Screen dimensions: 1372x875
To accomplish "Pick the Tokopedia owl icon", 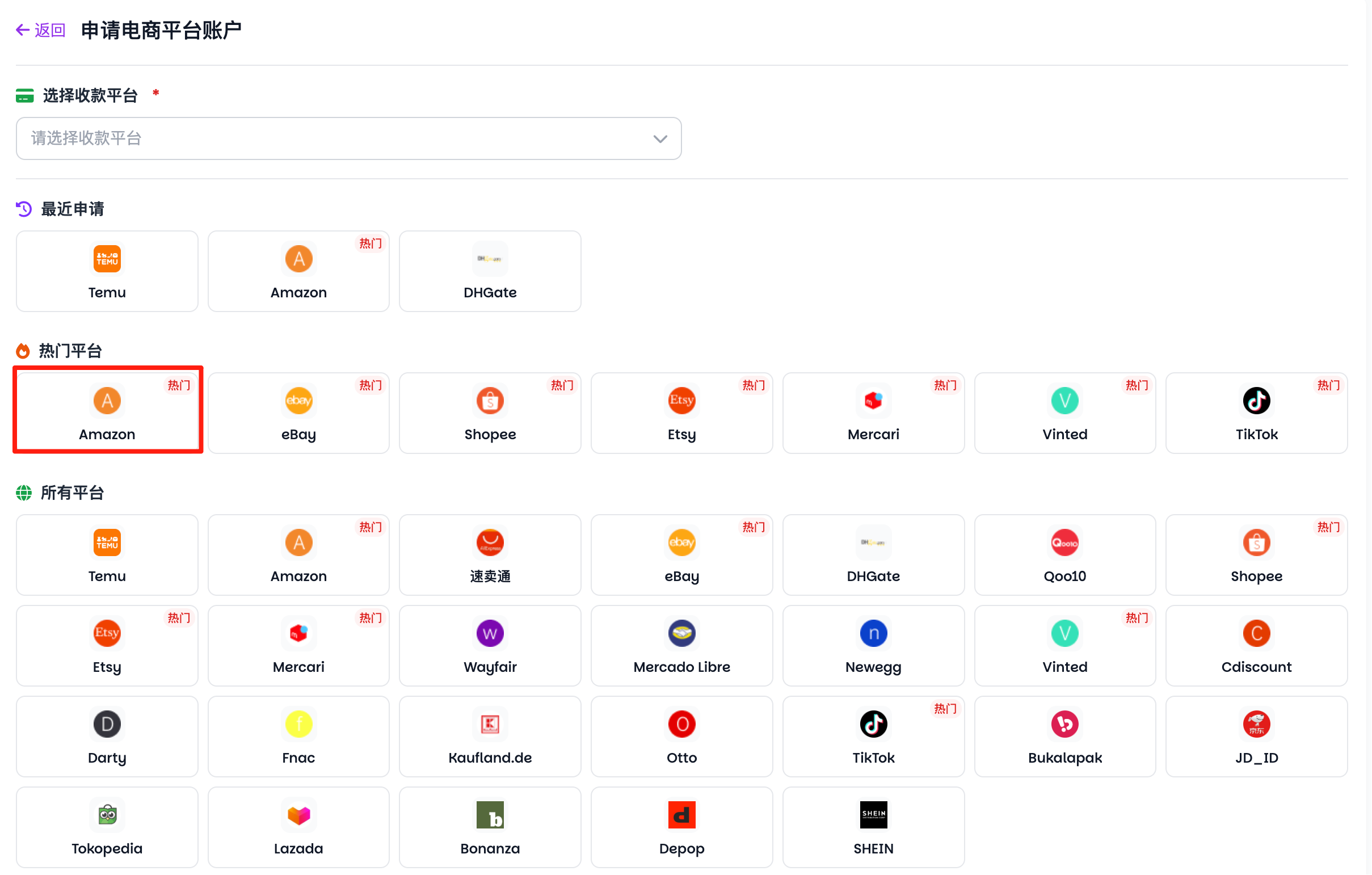I will (107, 815).
